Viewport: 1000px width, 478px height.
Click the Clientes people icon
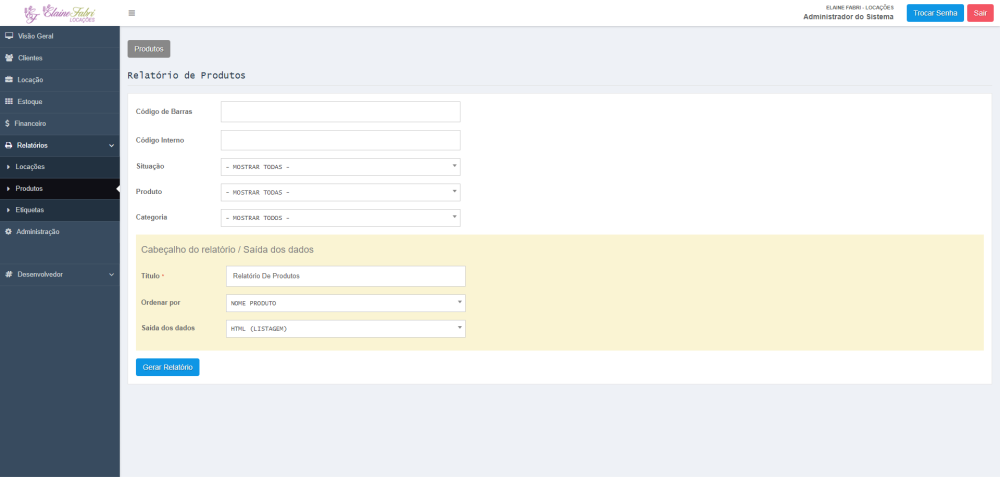(x=9, y=58)
